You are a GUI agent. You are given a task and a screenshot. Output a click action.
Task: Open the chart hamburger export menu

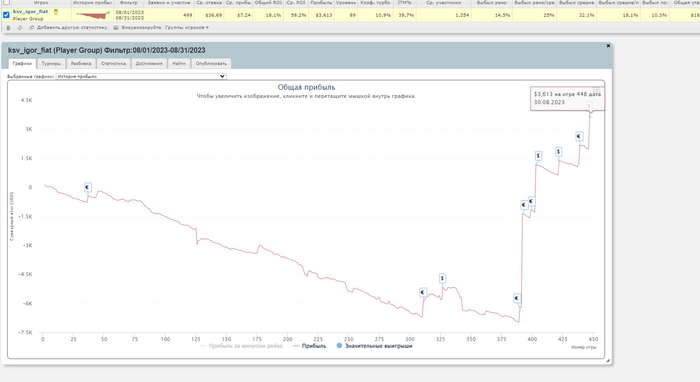596,90
